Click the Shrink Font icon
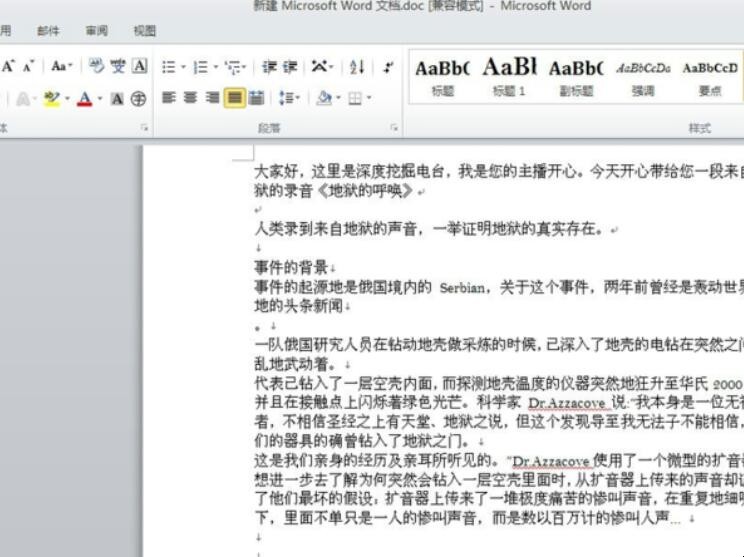 point(28,67)
